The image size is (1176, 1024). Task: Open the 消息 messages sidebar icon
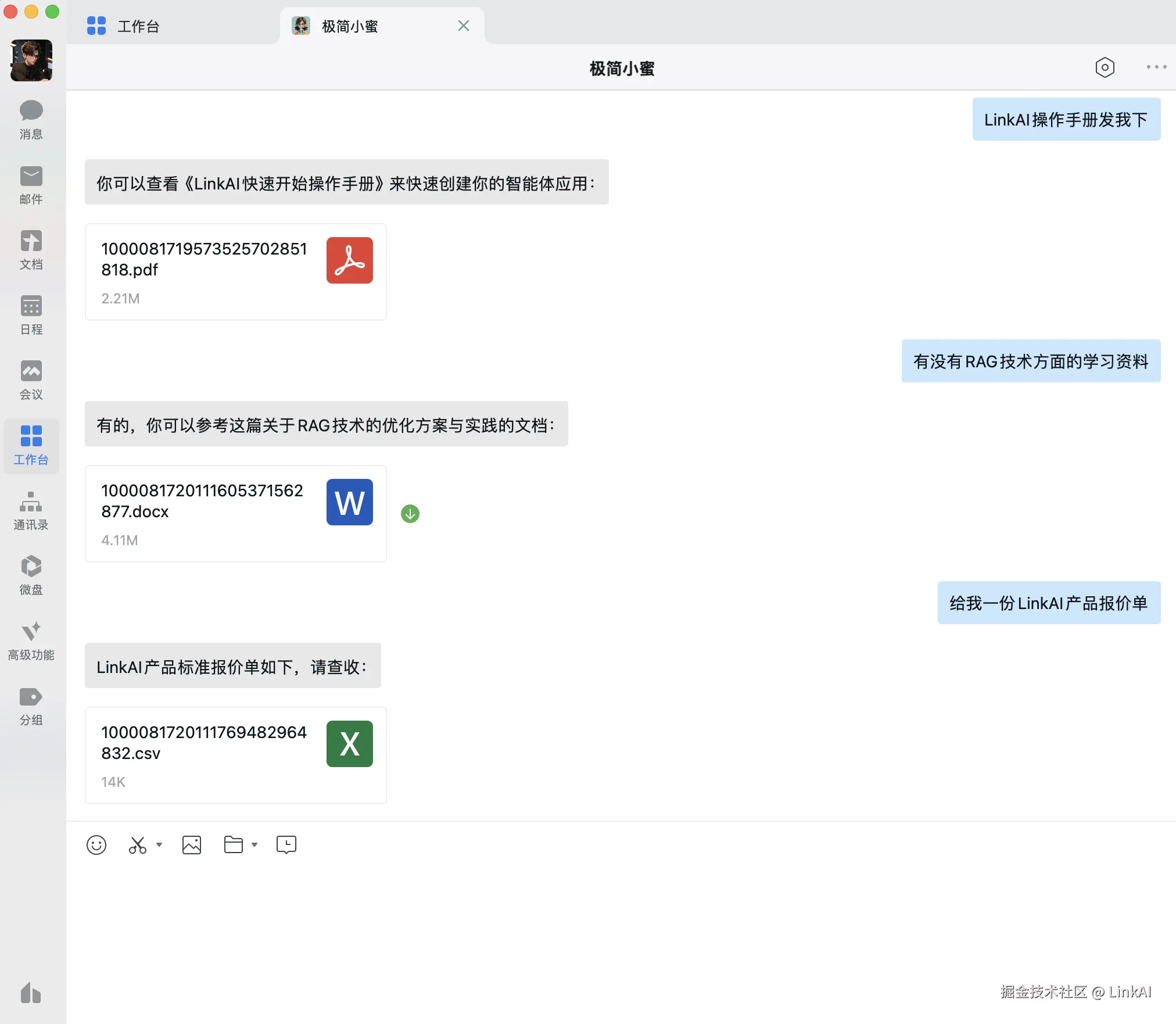pos(31,120)
